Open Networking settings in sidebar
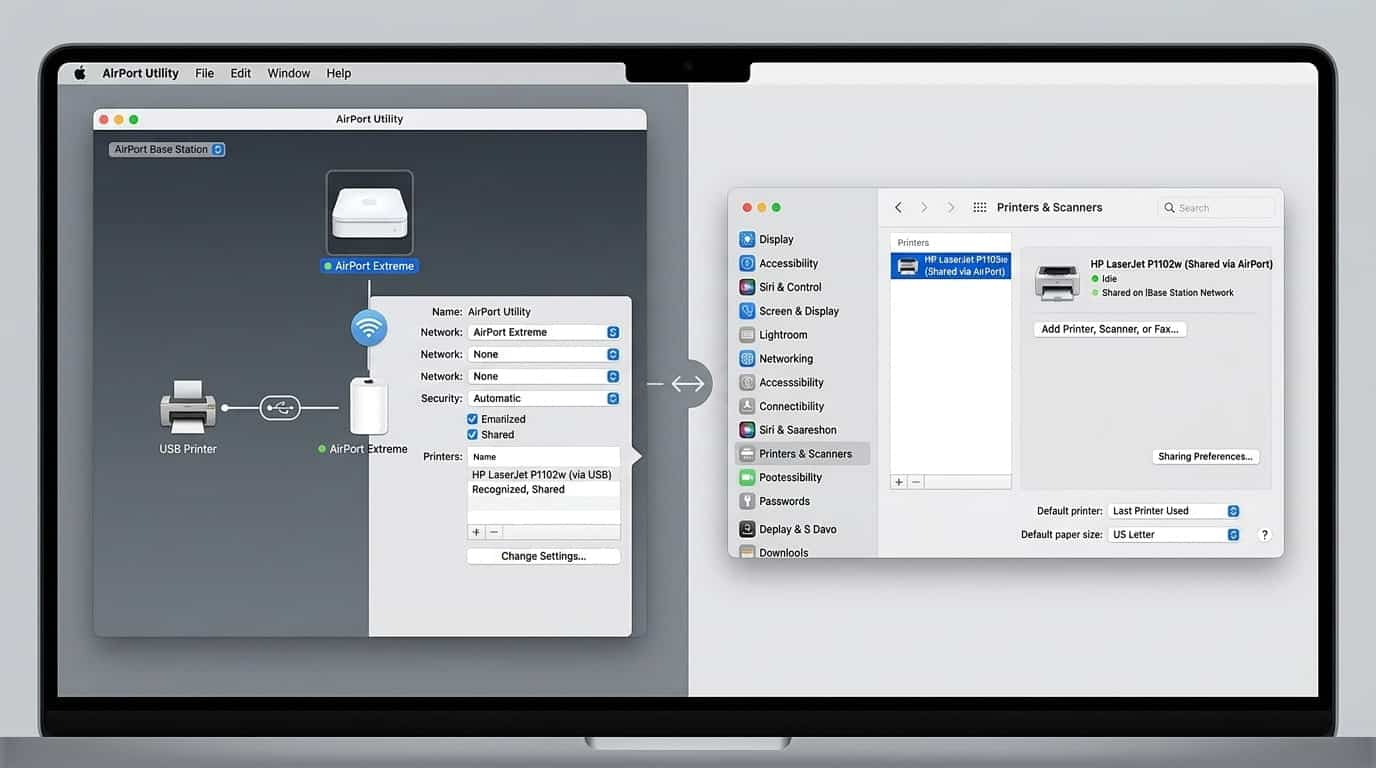The height and width of the screenshot is (768, 1376). point(803,359)
